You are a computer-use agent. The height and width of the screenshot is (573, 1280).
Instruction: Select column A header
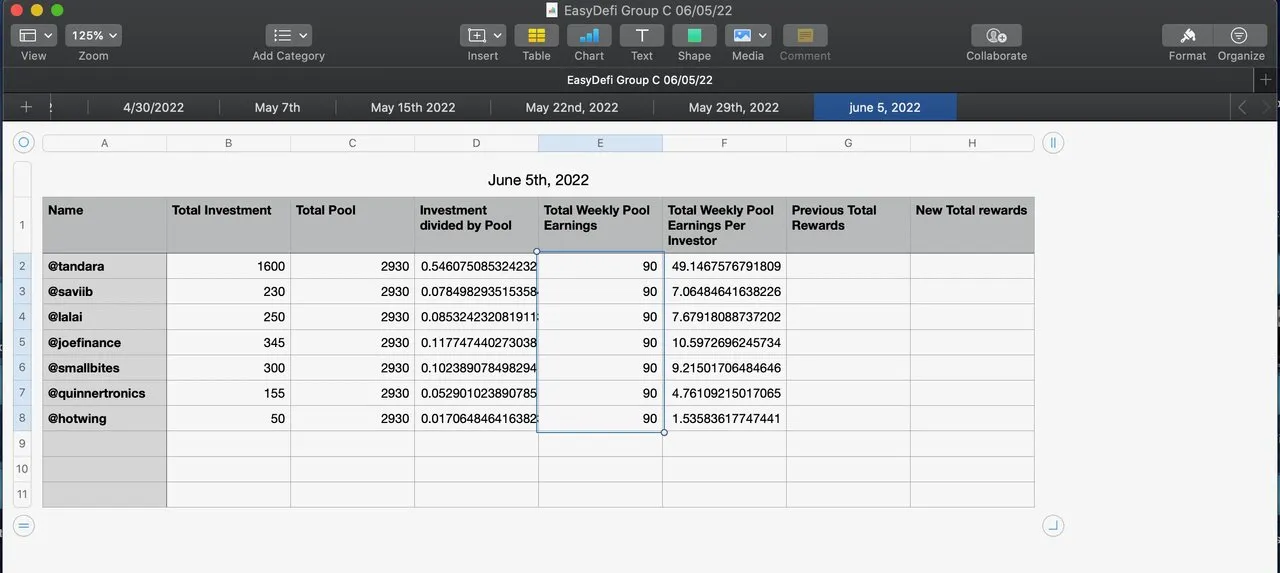[x=105, y=143]
